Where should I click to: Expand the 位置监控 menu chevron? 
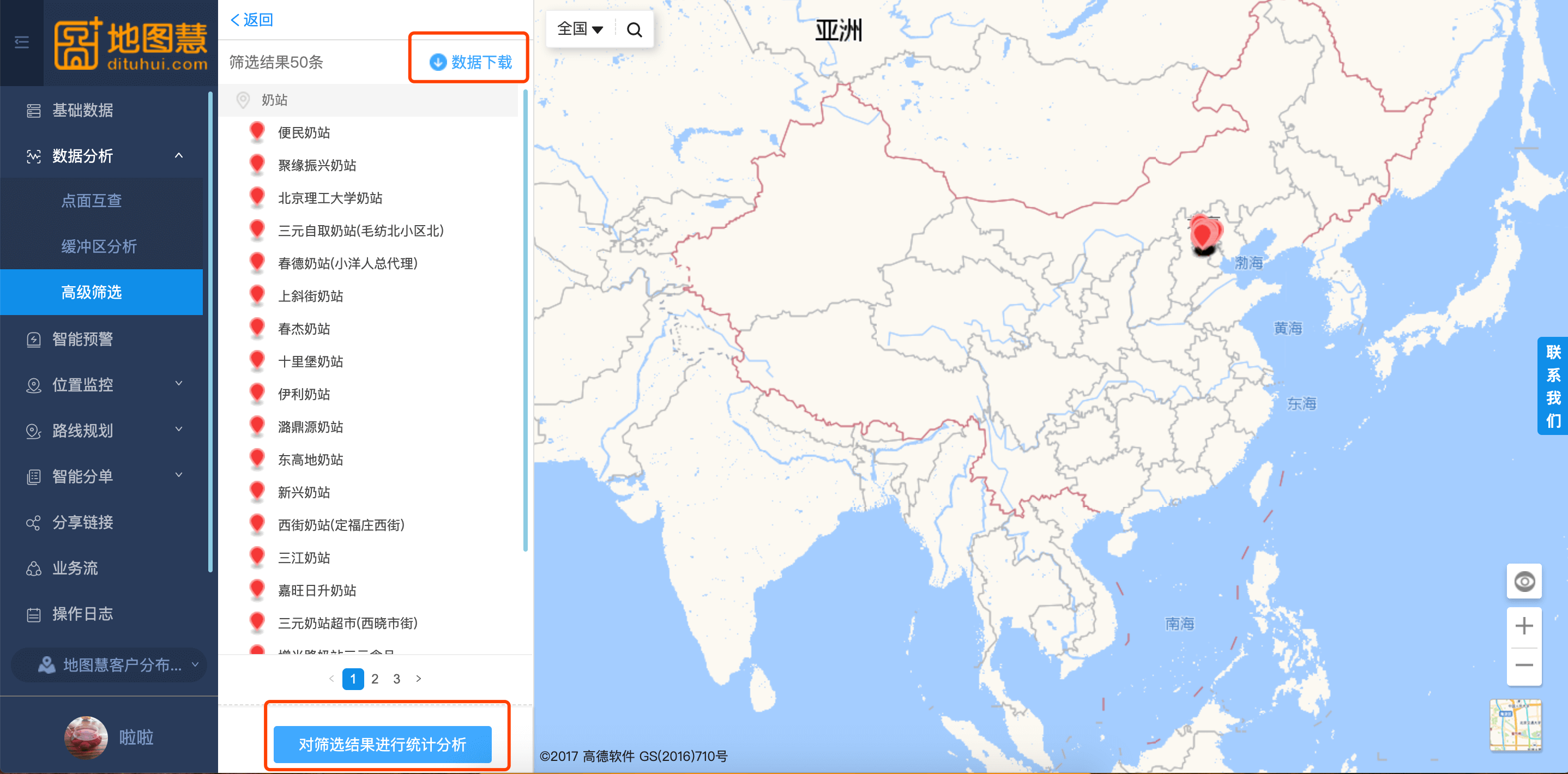[178, 384]
